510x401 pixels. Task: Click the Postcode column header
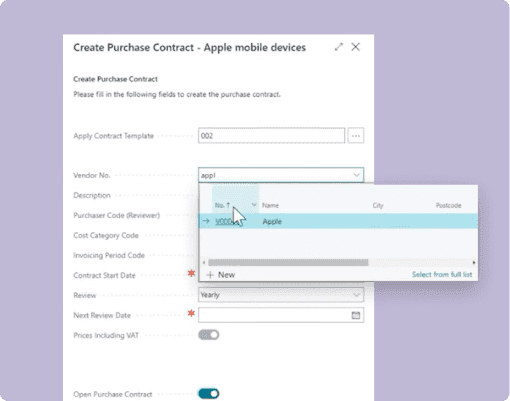click(448, 205)
